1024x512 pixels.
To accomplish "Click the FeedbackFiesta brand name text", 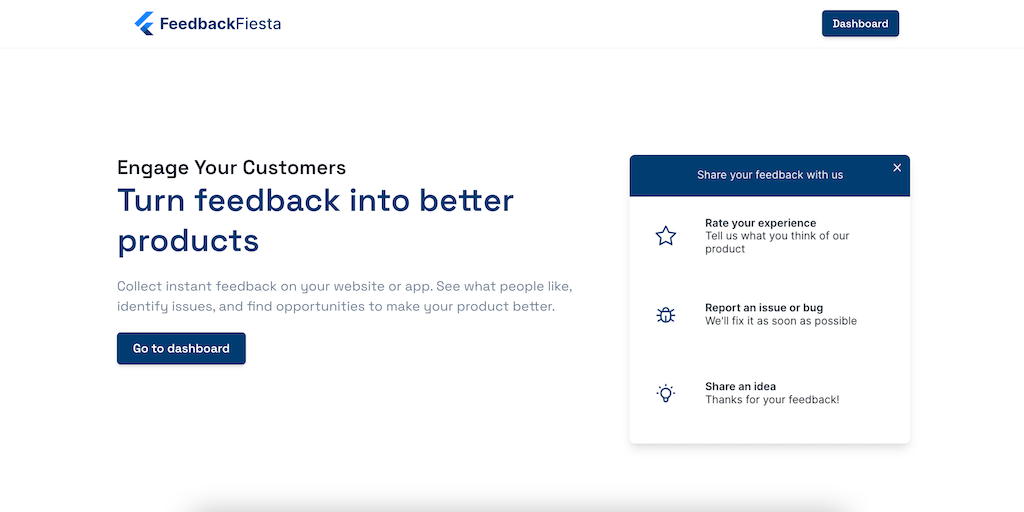I will [220, 23].
